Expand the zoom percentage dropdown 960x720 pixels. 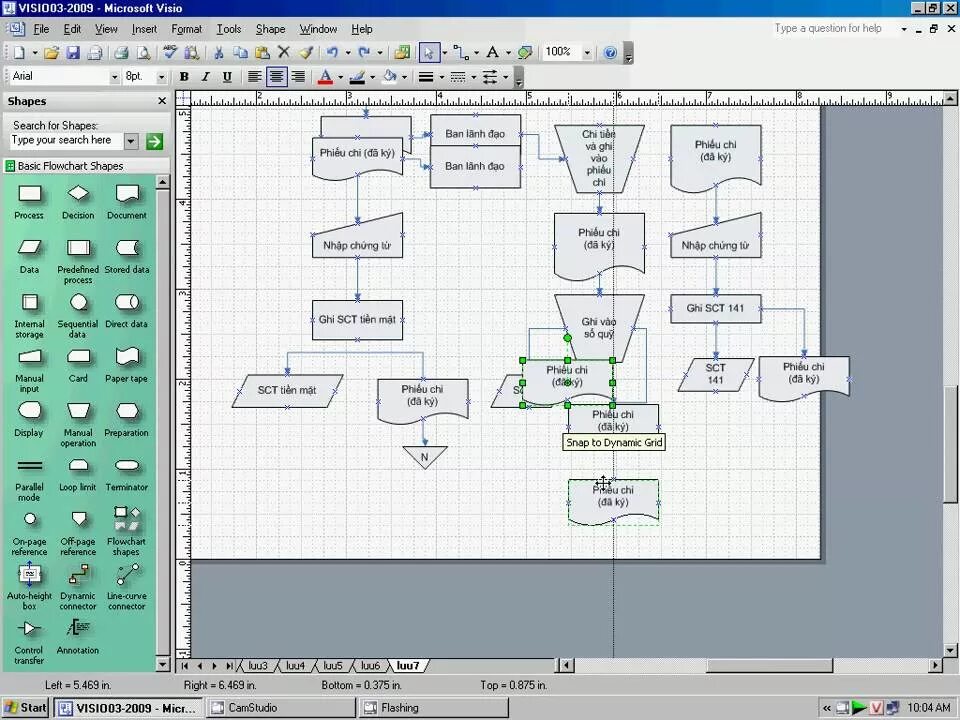tap(587, 53)
